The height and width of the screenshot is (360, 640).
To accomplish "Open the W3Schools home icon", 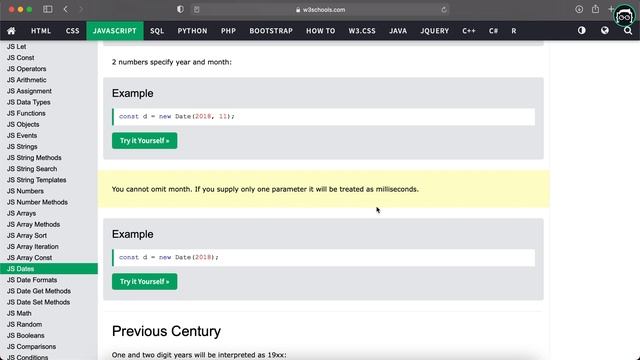I will point(11,31).
